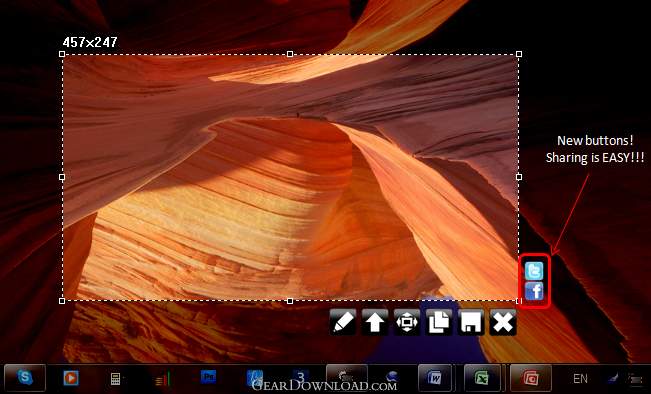Open the red camera app in taskbar
The width and height of the screenshot is (651, 394).
coord(531,378)
